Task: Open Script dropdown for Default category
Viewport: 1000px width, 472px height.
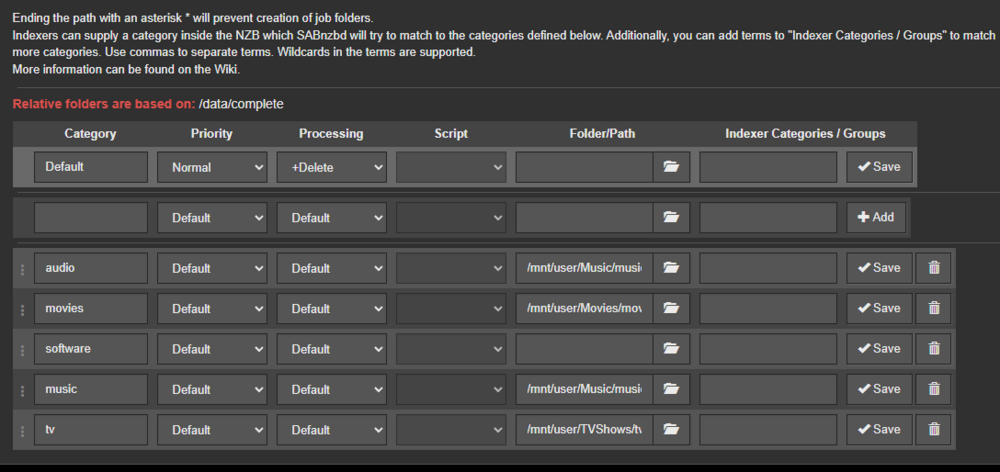Action: tap(451, 167)
